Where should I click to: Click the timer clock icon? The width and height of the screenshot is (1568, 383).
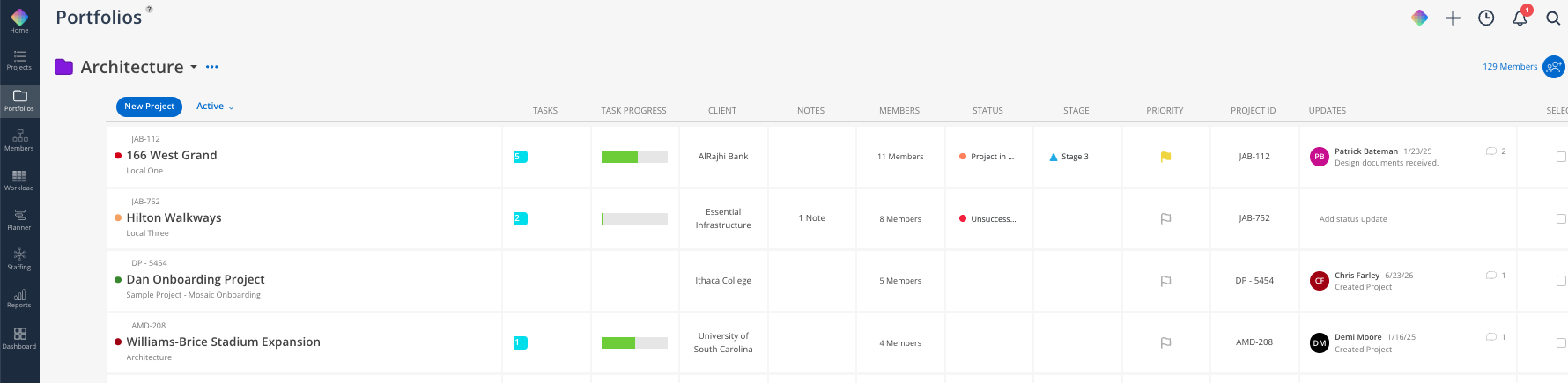[x=1486, y=18]
